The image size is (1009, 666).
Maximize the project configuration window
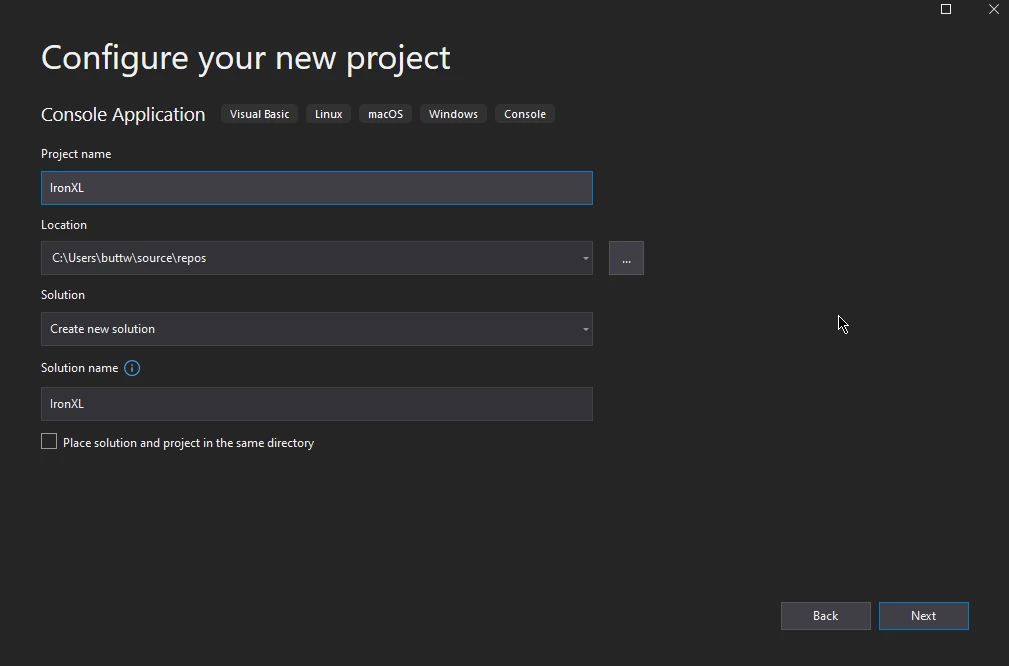(946, 9)
